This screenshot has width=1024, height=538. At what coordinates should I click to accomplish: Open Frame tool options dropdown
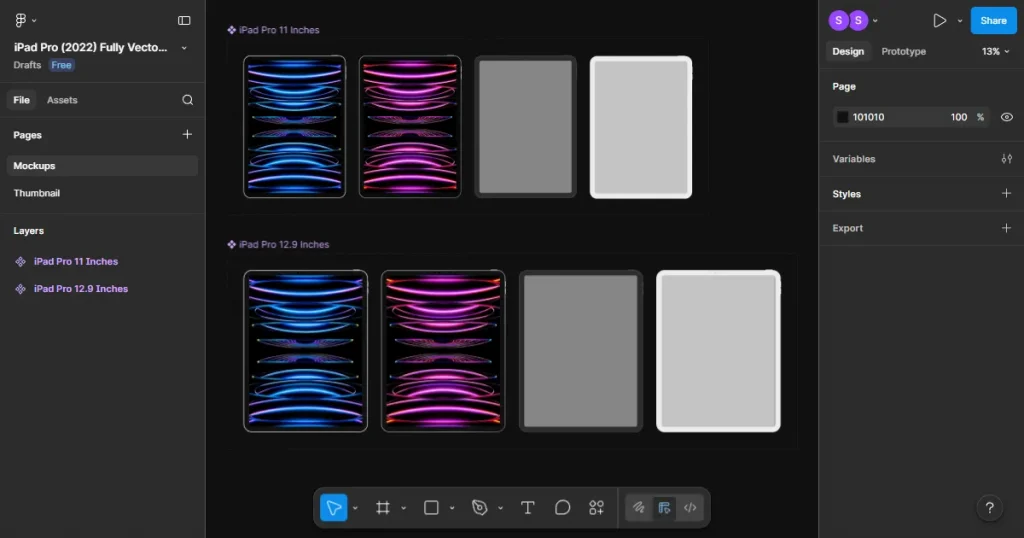(404, 508)
